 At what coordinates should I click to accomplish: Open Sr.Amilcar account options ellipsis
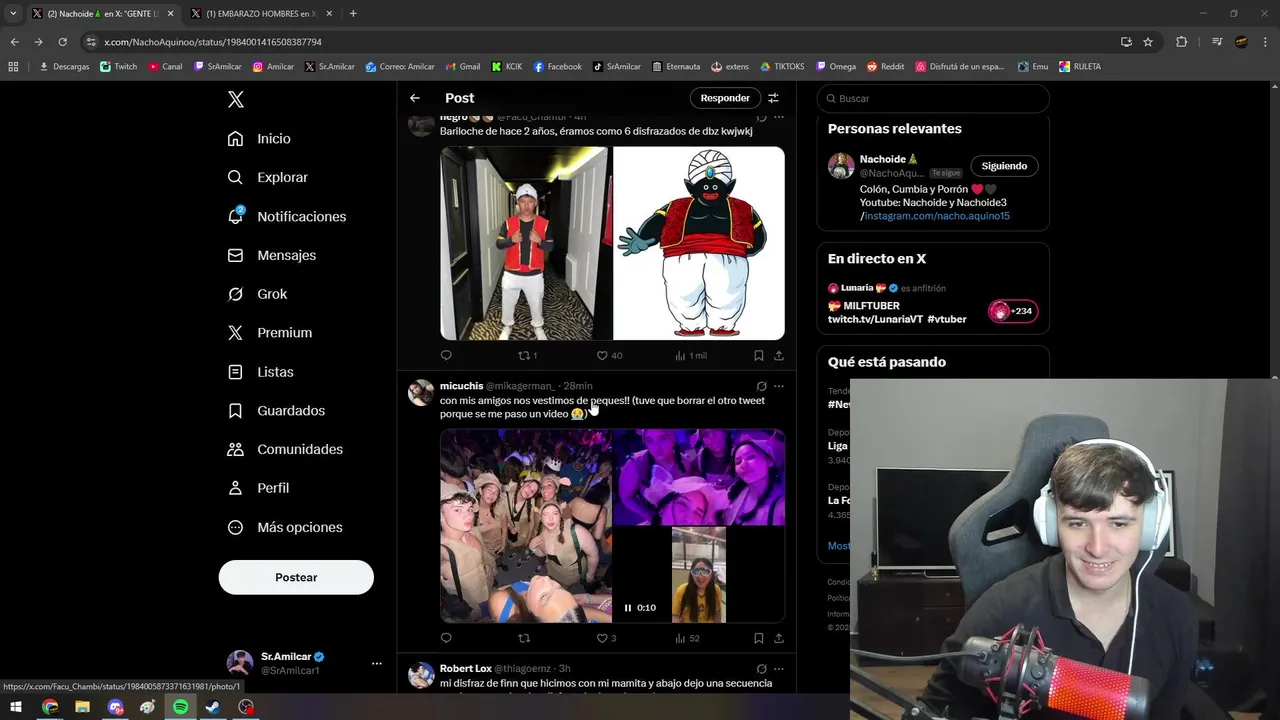tap(377, 663)
